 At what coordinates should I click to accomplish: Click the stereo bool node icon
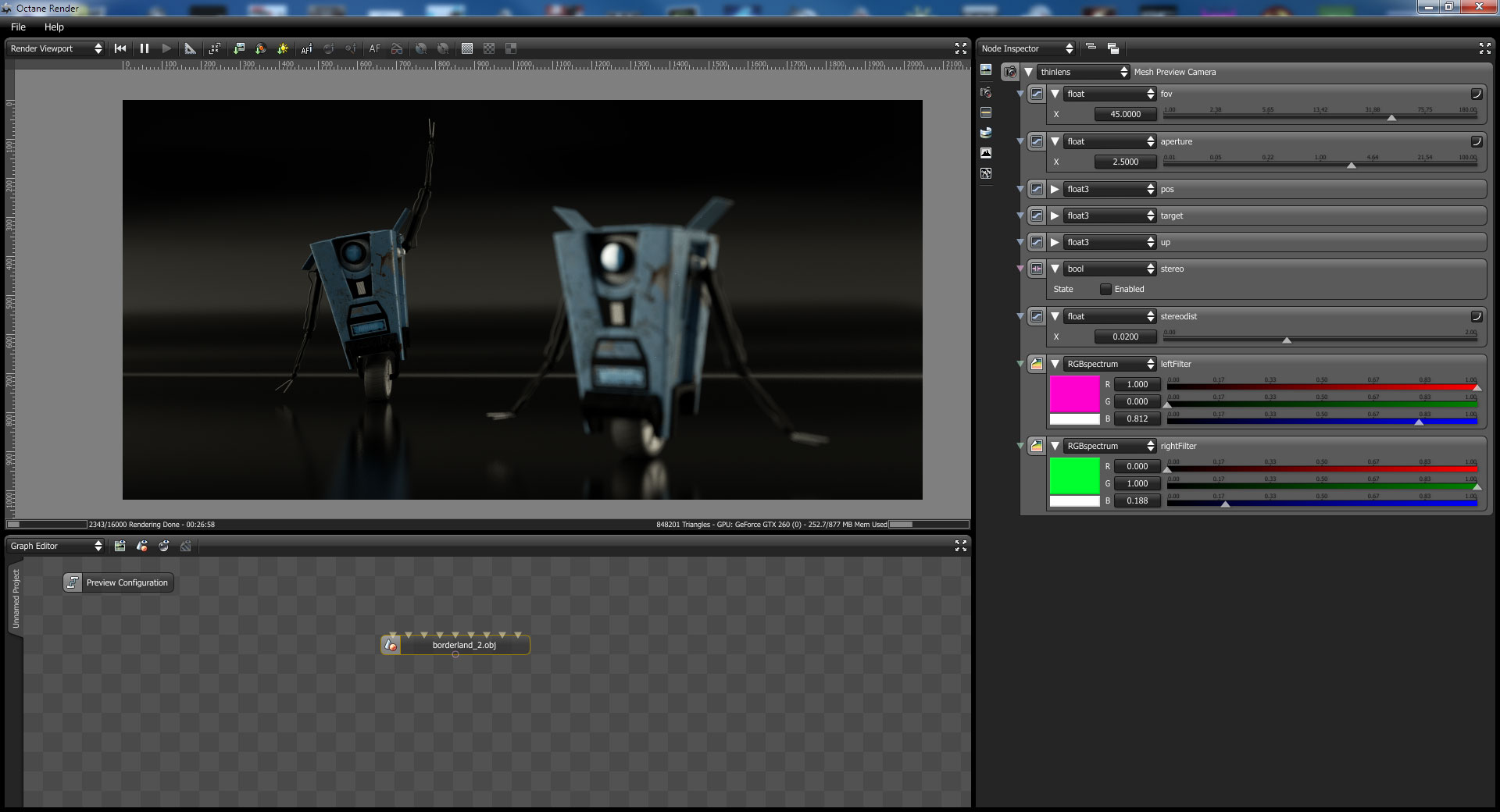point(1037,269)
